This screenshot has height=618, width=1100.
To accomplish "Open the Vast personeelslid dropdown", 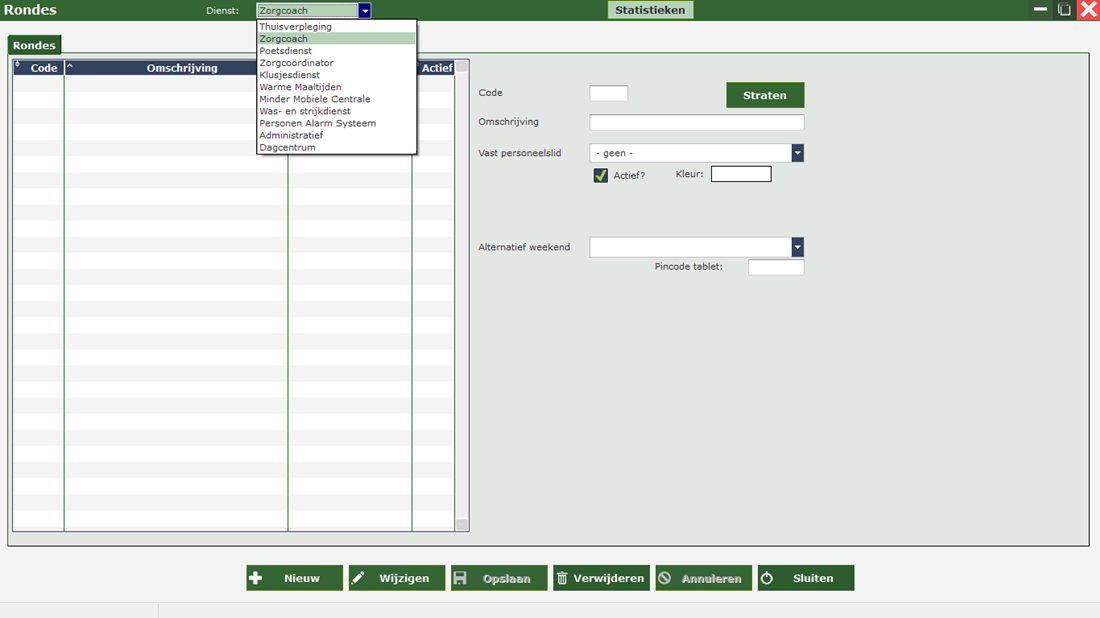I will coord(797,153).
